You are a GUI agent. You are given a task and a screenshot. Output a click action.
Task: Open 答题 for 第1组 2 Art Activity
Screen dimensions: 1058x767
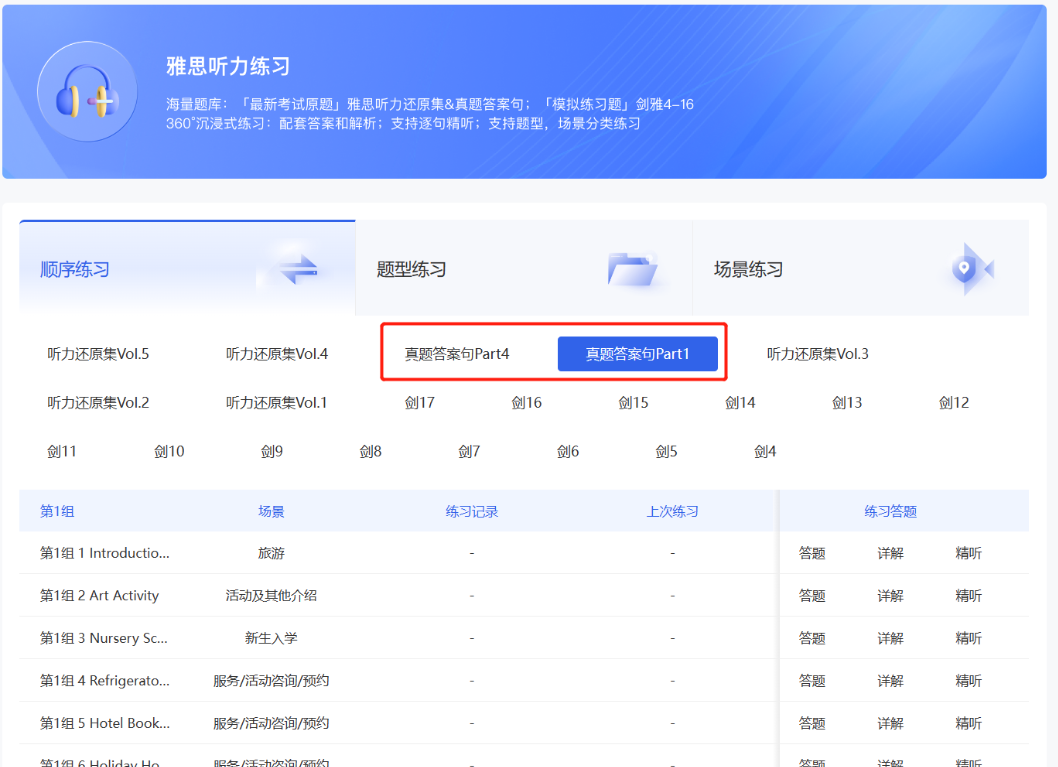click(x=812, y=596)
